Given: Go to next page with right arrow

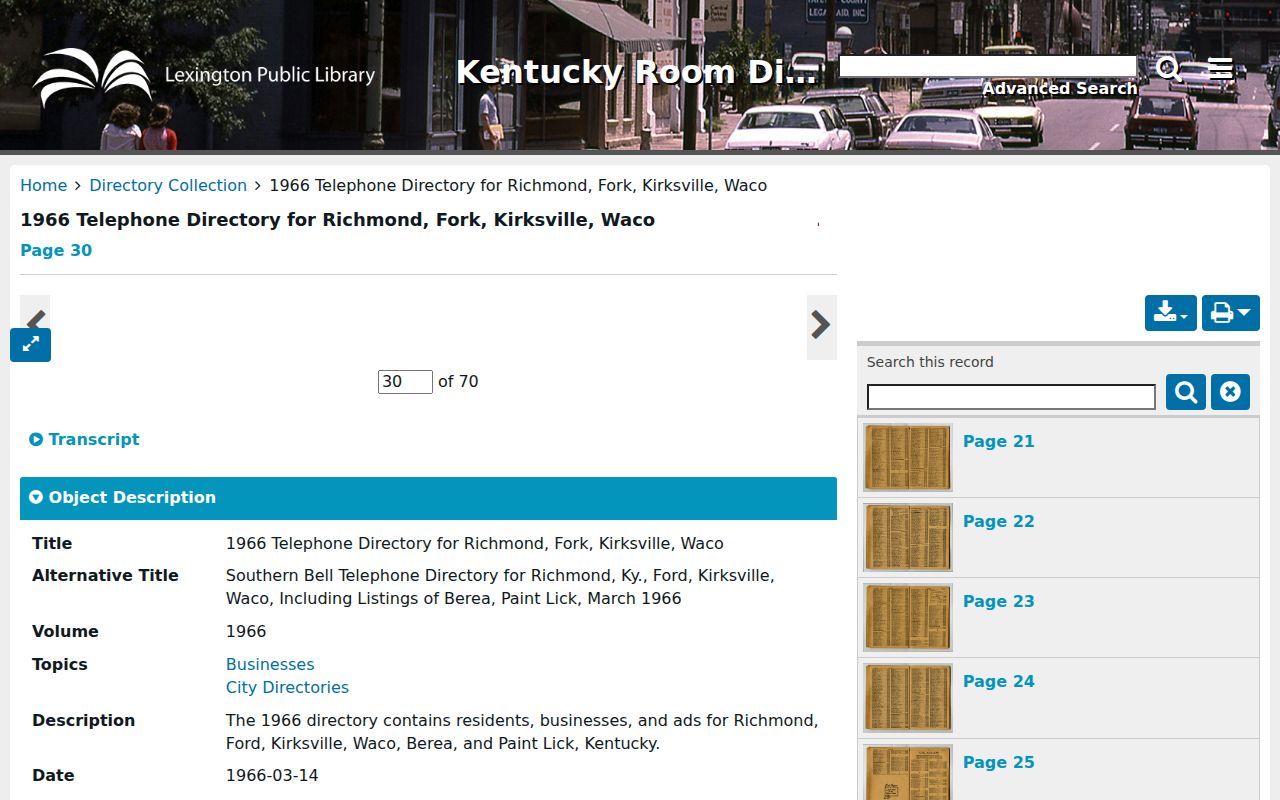Looking at the screenshot, I should click(821, 325).
